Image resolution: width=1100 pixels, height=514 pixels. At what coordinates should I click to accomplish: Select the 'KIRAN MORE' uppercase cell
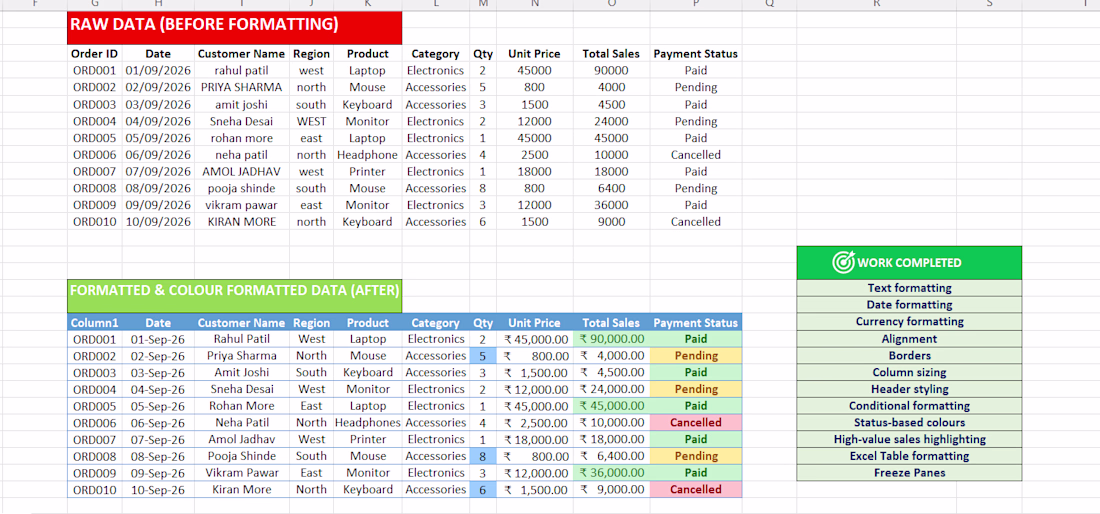[241, 222]
